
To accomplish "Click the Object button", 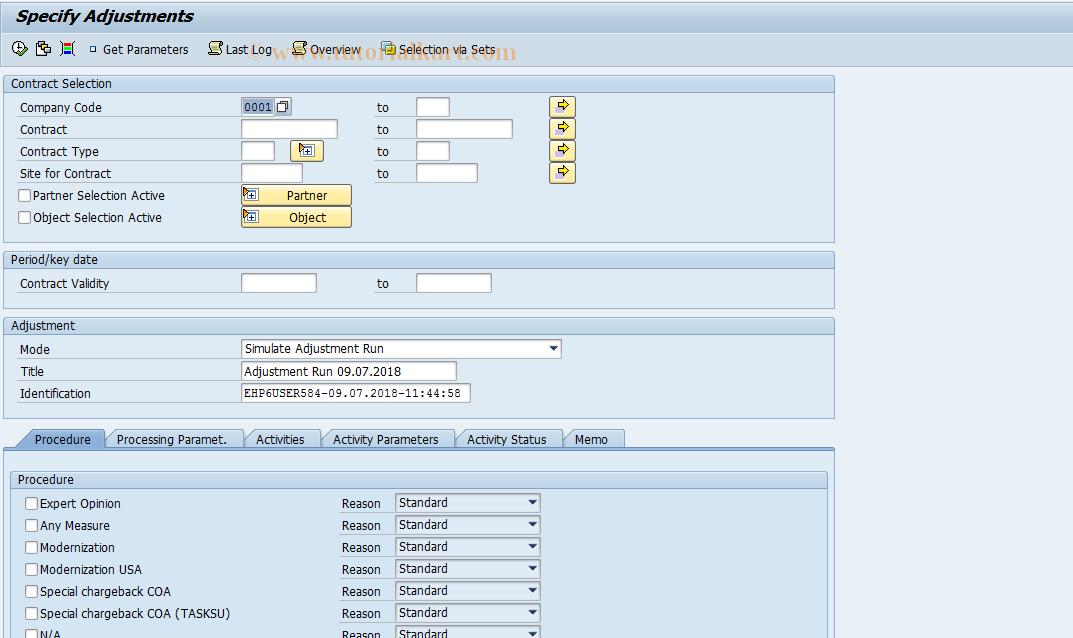I will (296, 217).
